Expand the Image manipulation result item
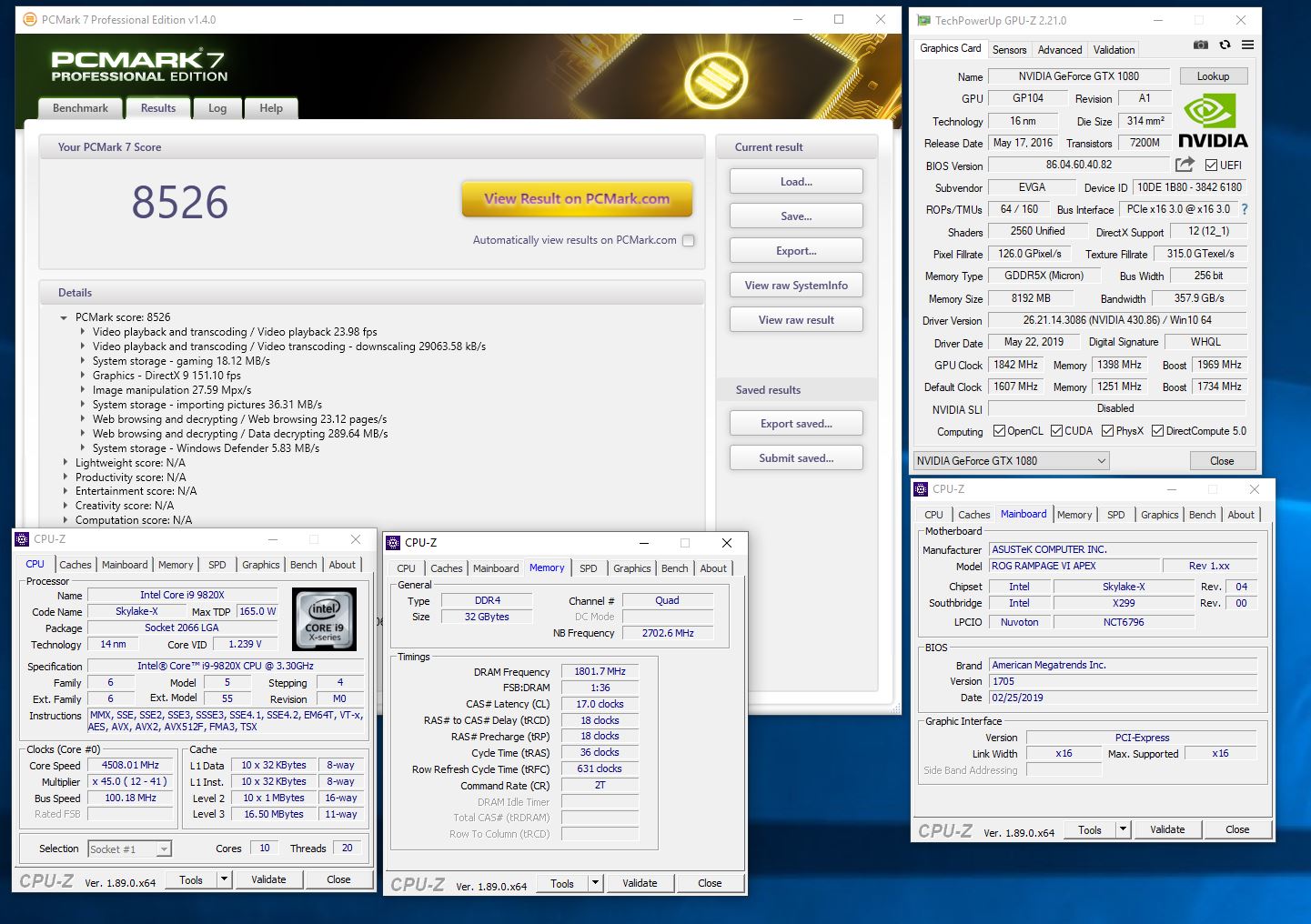Image resolution: width=1311 pixels, height=924 pixels. point(82,390)
